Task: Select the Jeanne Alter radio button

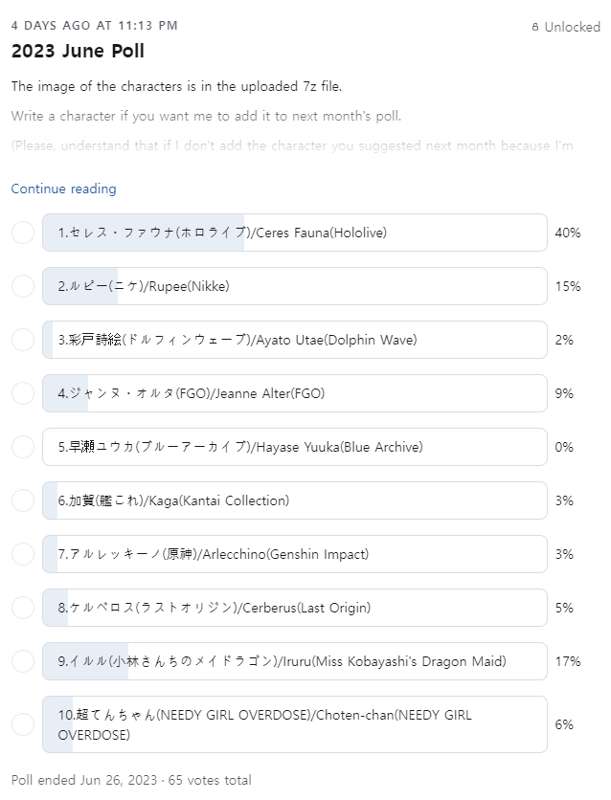Action: (x=23, y=393)
